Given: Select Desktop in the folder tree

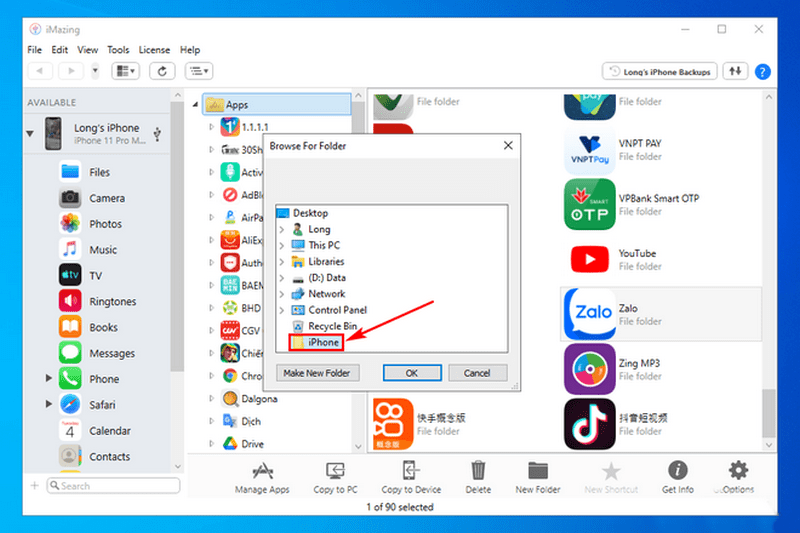Looking at the screenshot, I should point(303,213).
